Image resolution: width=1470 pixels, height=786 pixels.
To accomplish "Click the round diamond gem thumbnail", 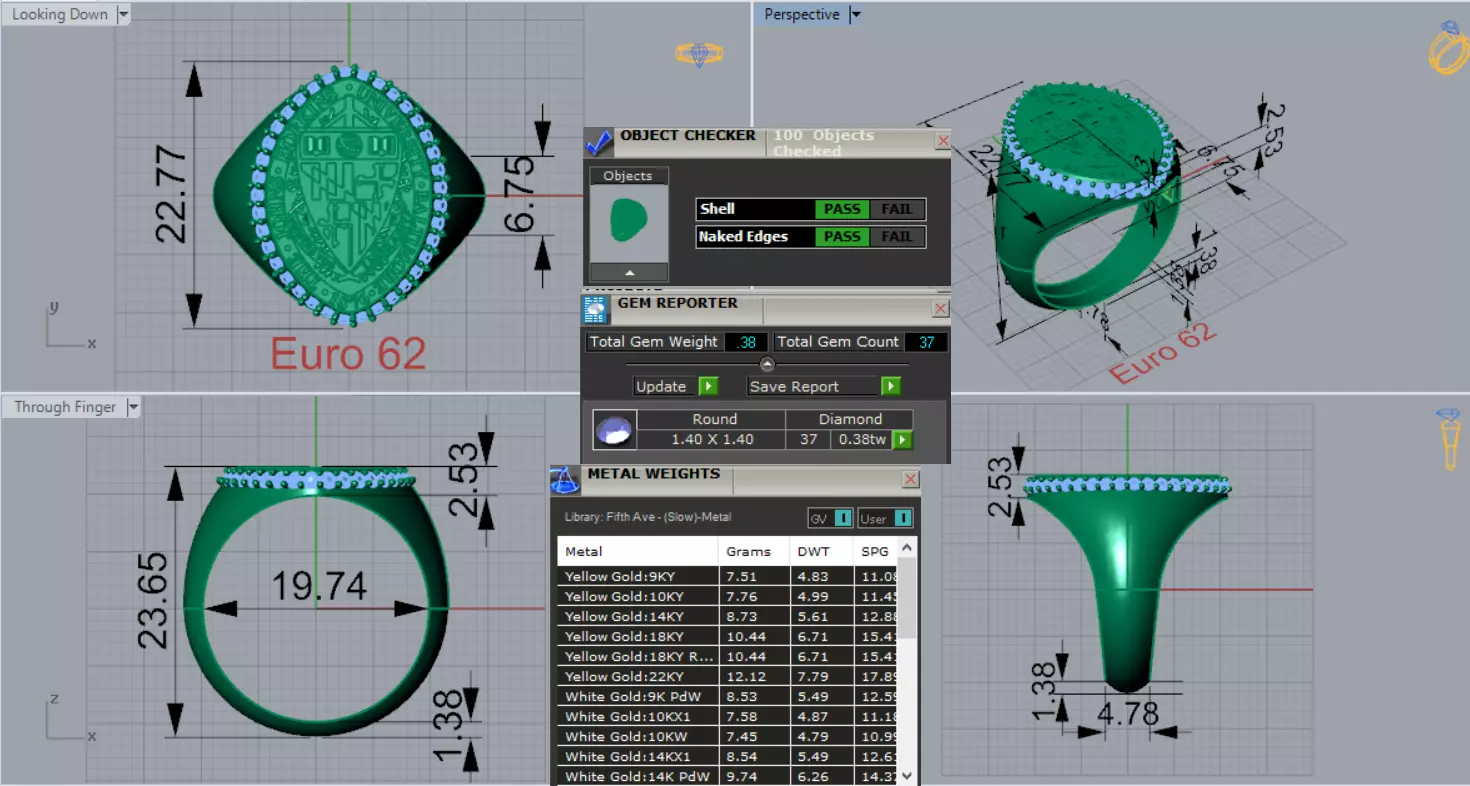I will (x=614, y=430).
